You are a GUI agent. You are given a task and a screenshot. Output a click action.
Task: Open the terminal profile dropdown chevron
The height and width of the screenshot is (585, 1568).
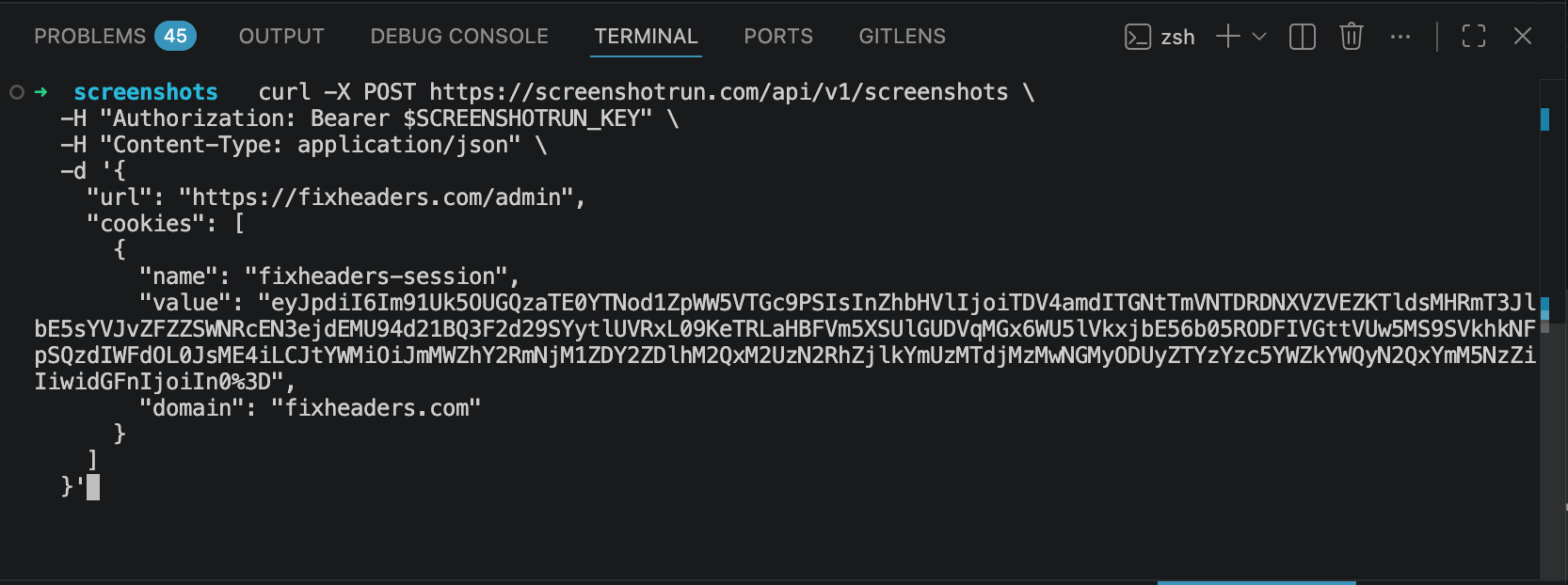(1261, 36)
